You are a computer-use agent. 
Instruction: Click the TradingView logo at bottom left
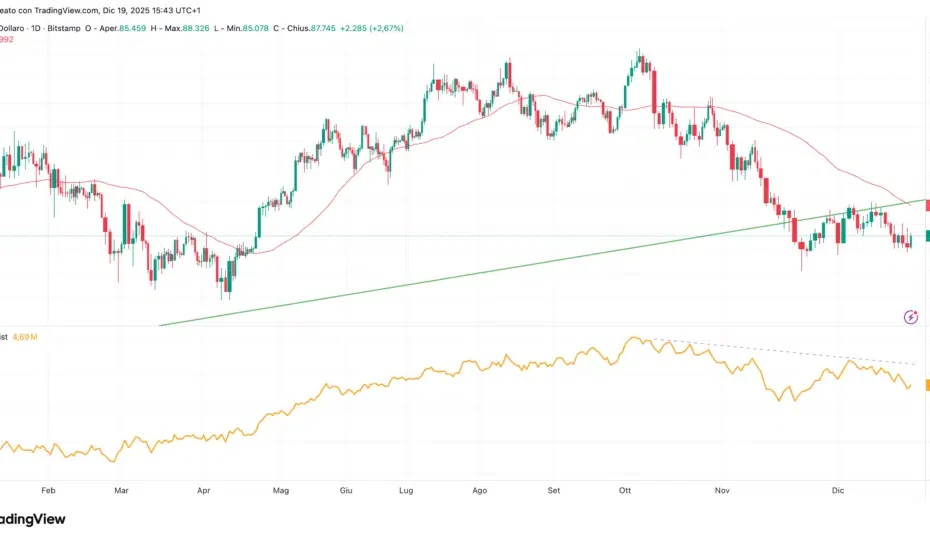[32, 519]
